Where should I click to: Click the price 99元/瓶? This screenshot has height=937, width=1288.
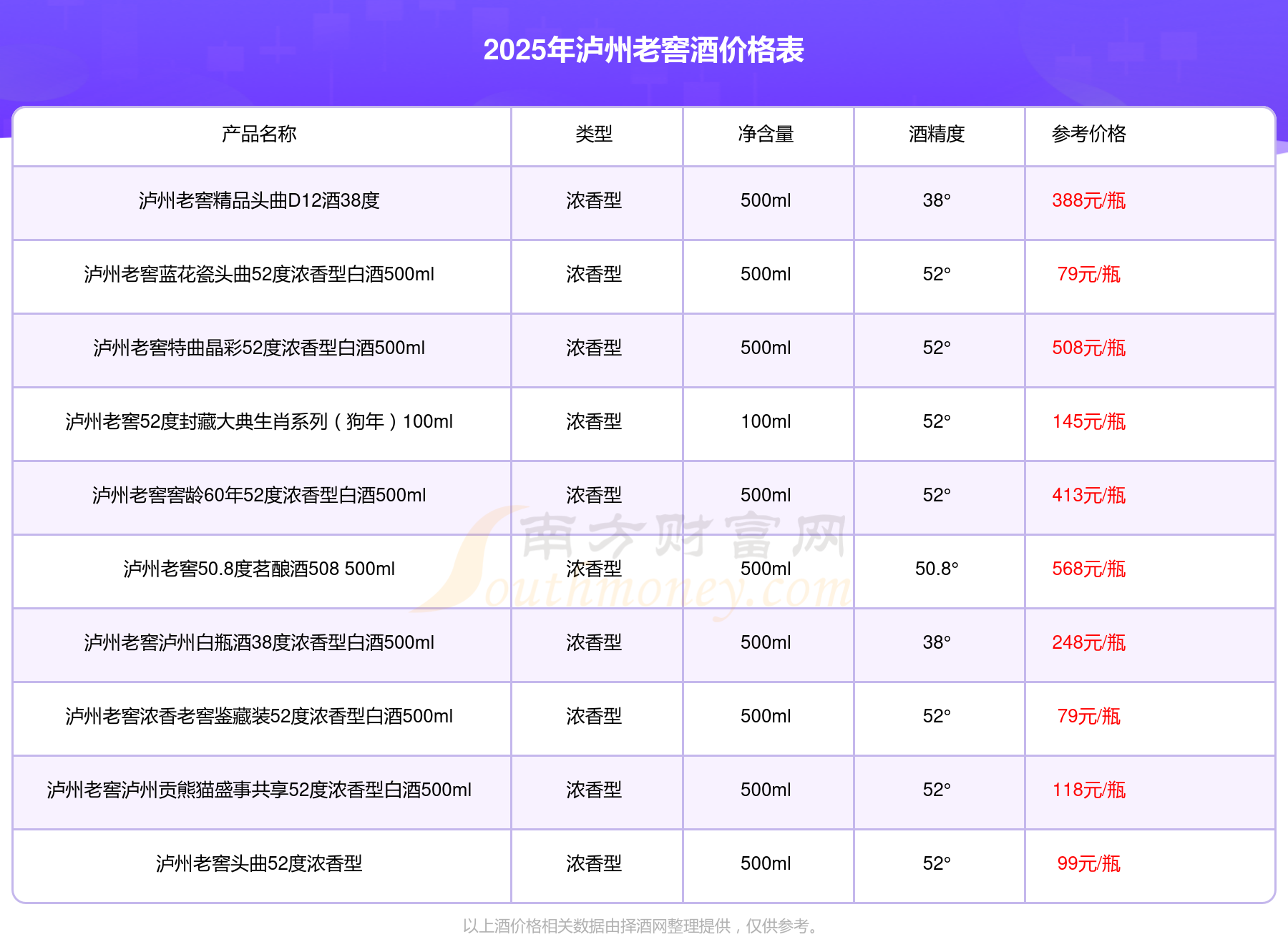1089,863
